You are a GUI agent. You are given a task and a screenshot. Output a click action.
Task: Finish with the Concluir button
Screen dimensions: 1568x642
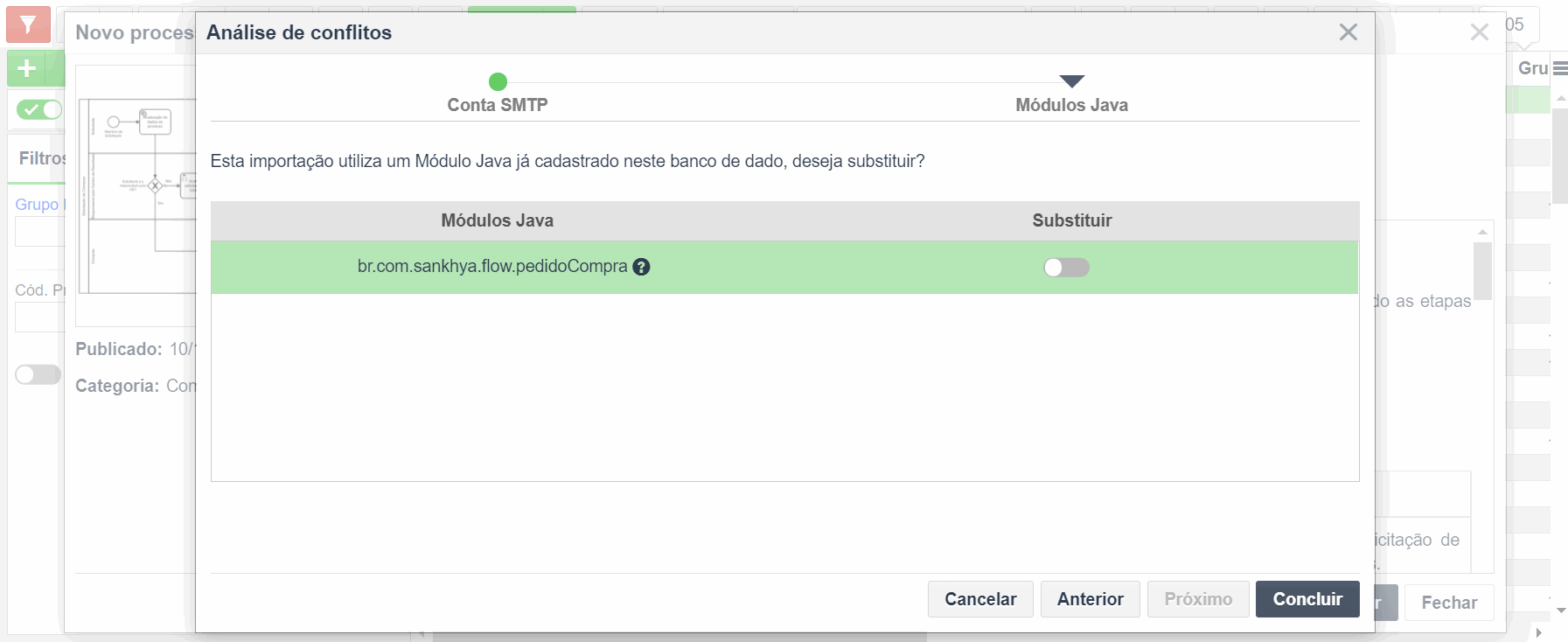pos(1307,599)
